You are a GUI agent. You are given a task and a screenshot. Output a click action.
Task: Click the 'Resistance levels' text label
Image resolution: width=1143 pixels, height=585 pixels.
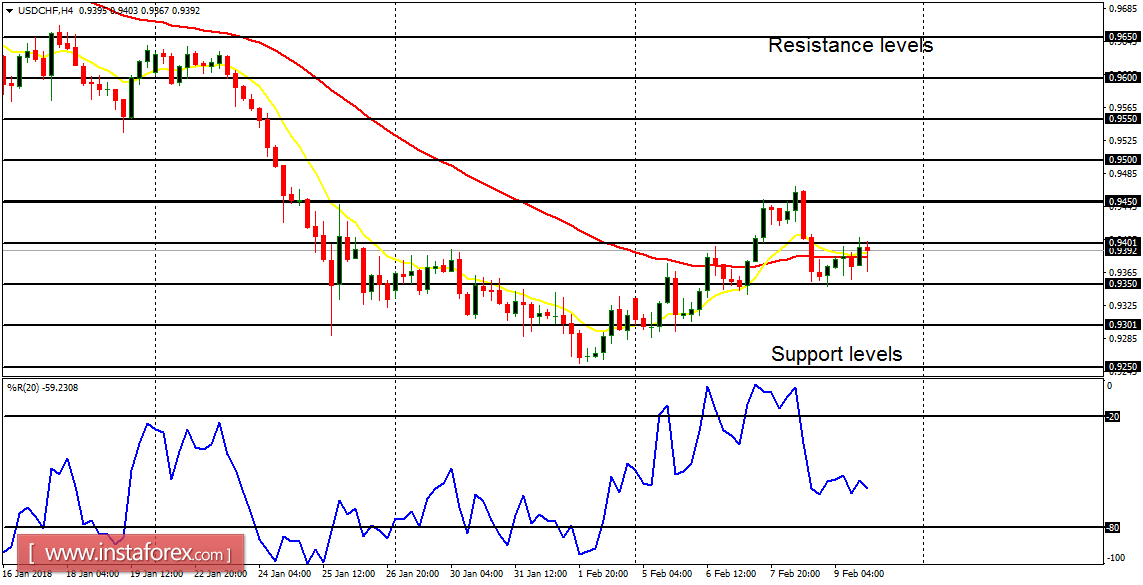coord(851,45)
